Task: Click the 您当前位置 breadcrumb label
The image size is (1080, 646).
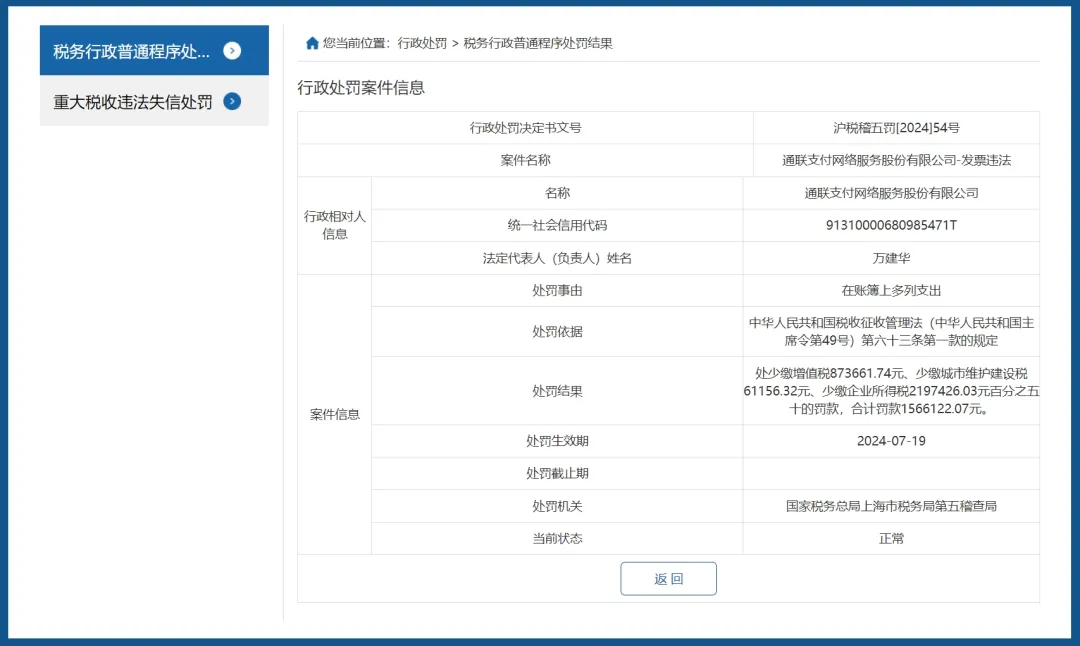Action: [355, 43]
